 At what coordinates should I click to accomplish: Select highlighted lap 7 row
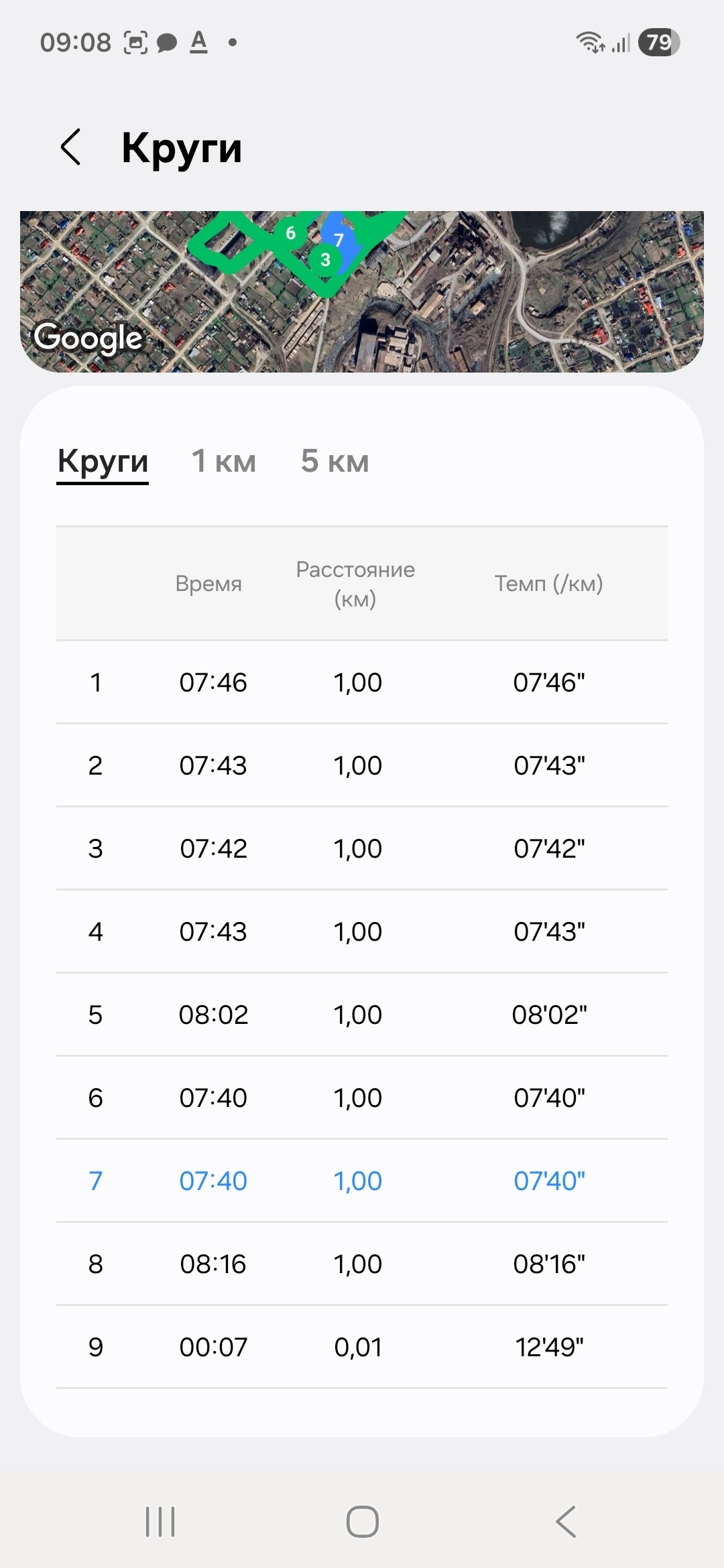click(x=362, y=1181)
